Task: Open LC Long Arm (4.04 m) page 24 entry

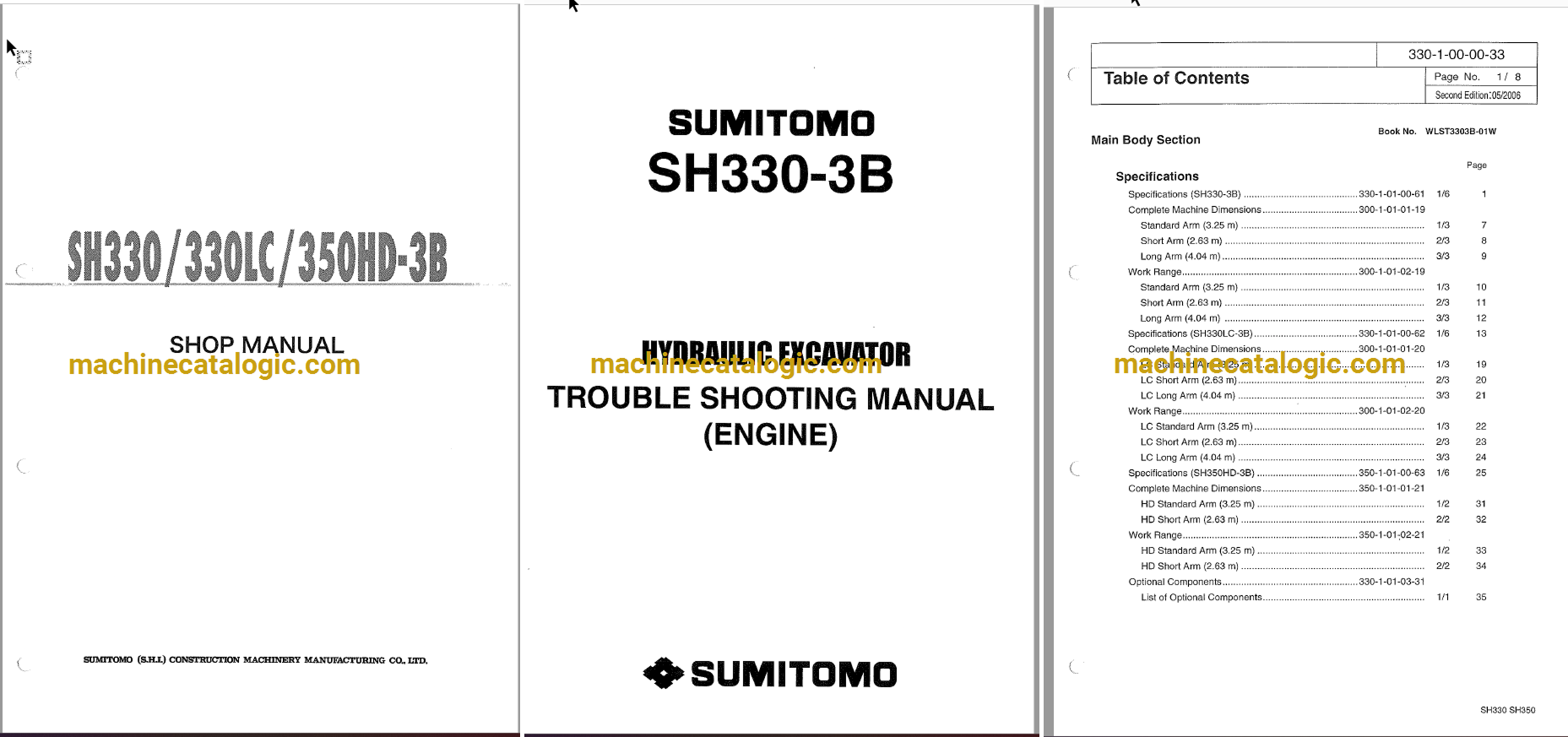Action: [1313, 458]
